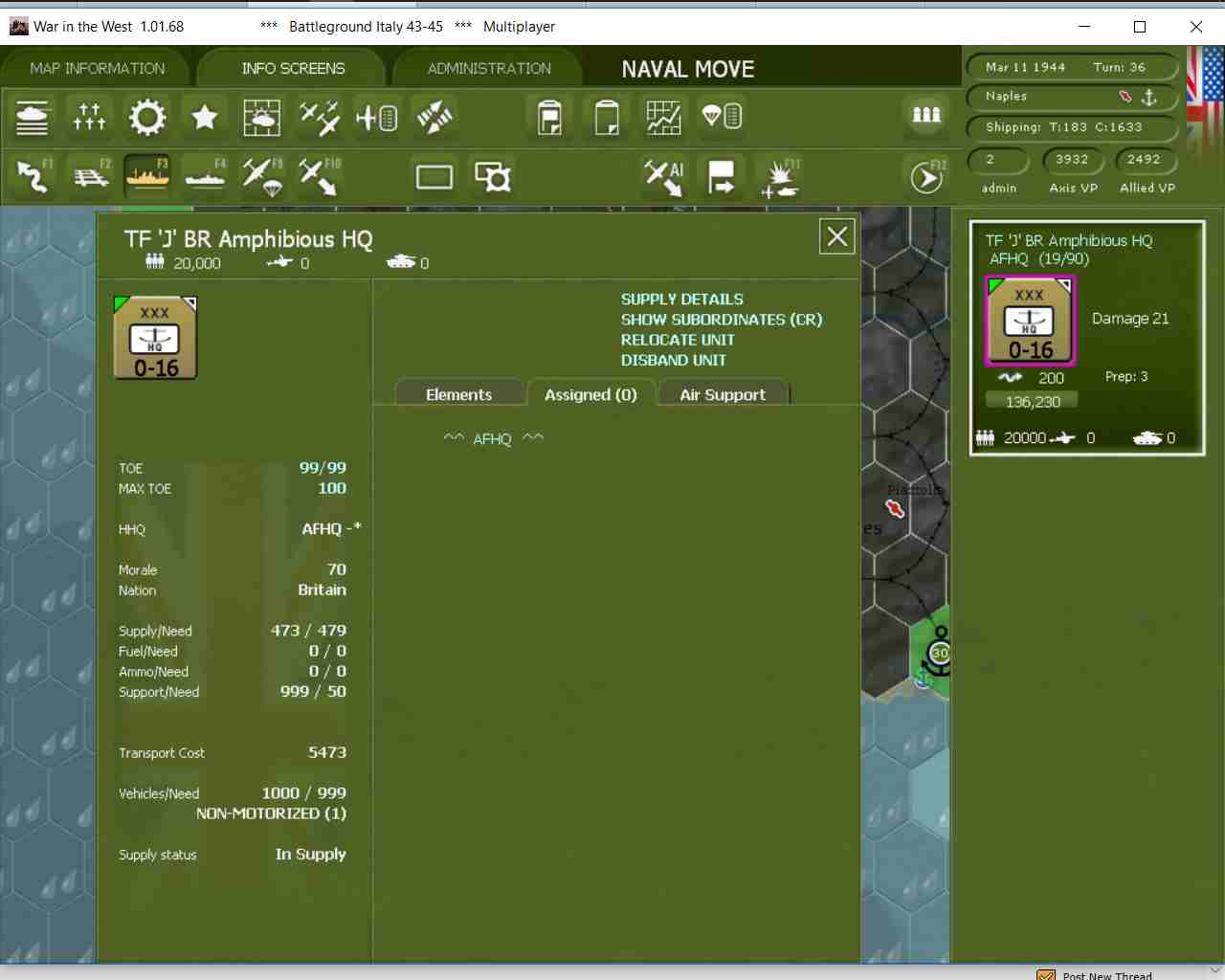The height and width of the screenshot is (980, 1225).
Task: Open the order of battle tank icon
Action: [x=33, y=118]
